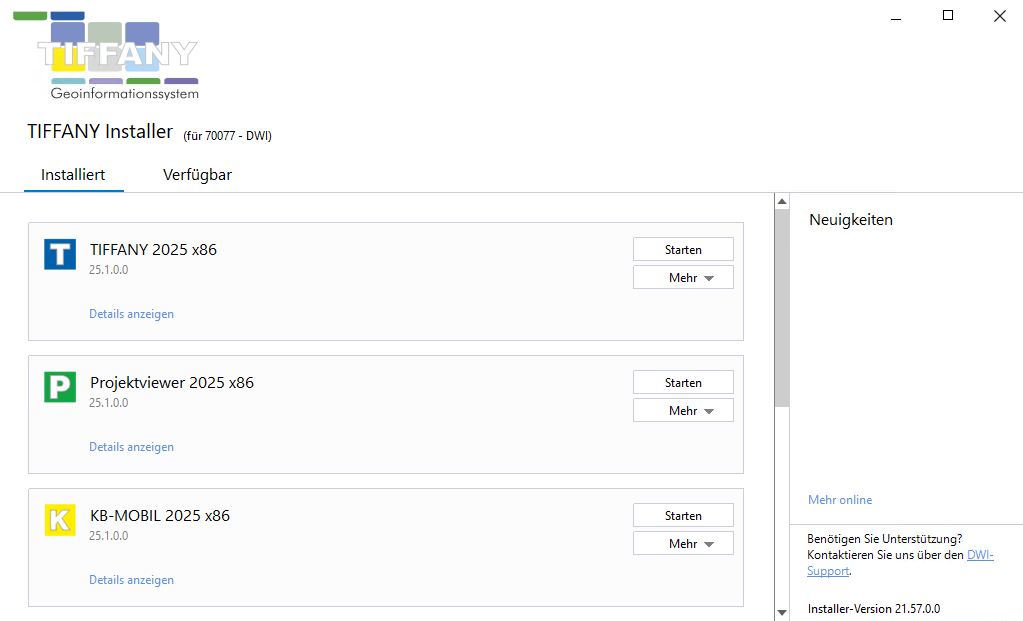Open Details anzeigen for Projektviewer 2025
Viewport: 1023px width, 621px height.
pos(131,447)
